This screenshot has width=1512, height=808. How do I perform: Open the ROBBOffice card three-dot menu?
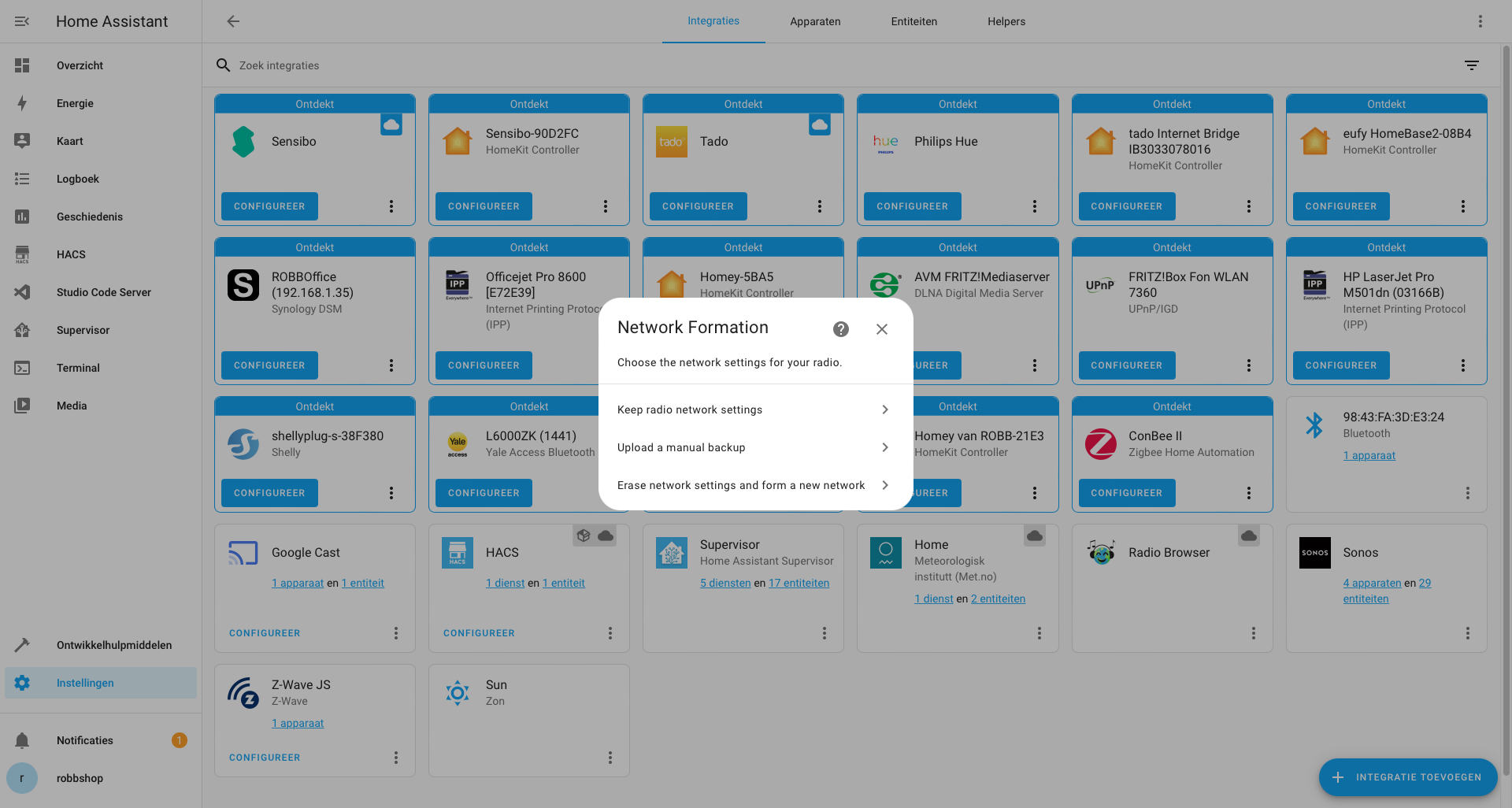[391, 365]
